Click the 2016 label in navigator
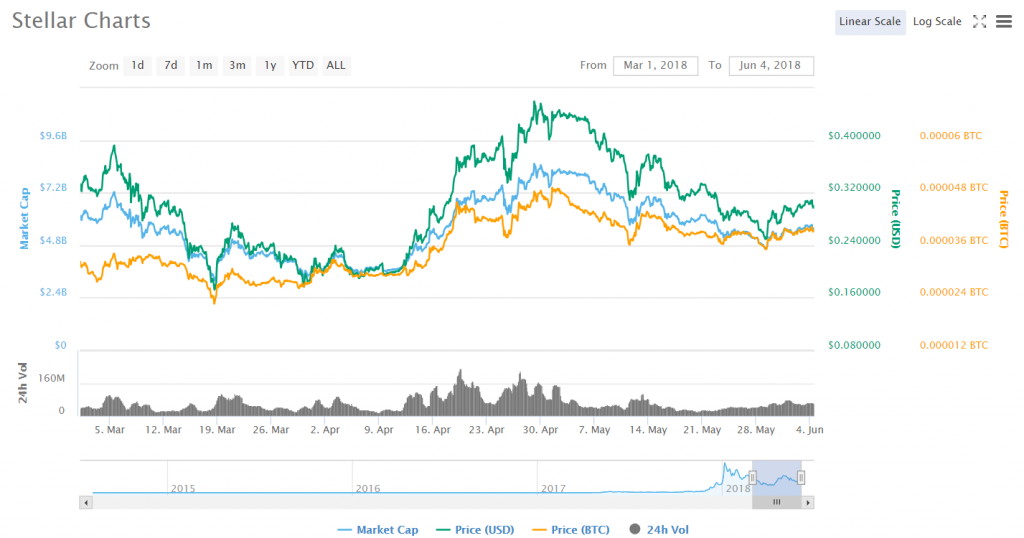 tap(368, 488)
